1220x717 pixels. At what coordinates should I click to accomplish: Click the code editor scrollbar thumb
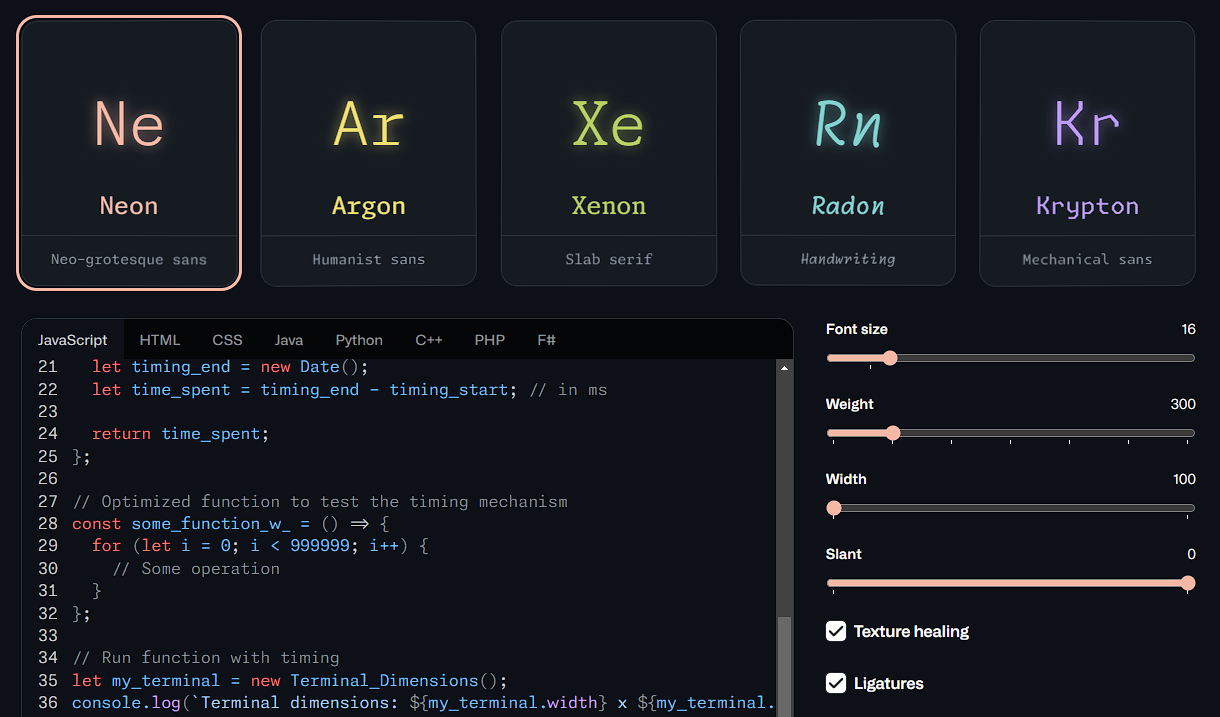(x=785, y=666)
